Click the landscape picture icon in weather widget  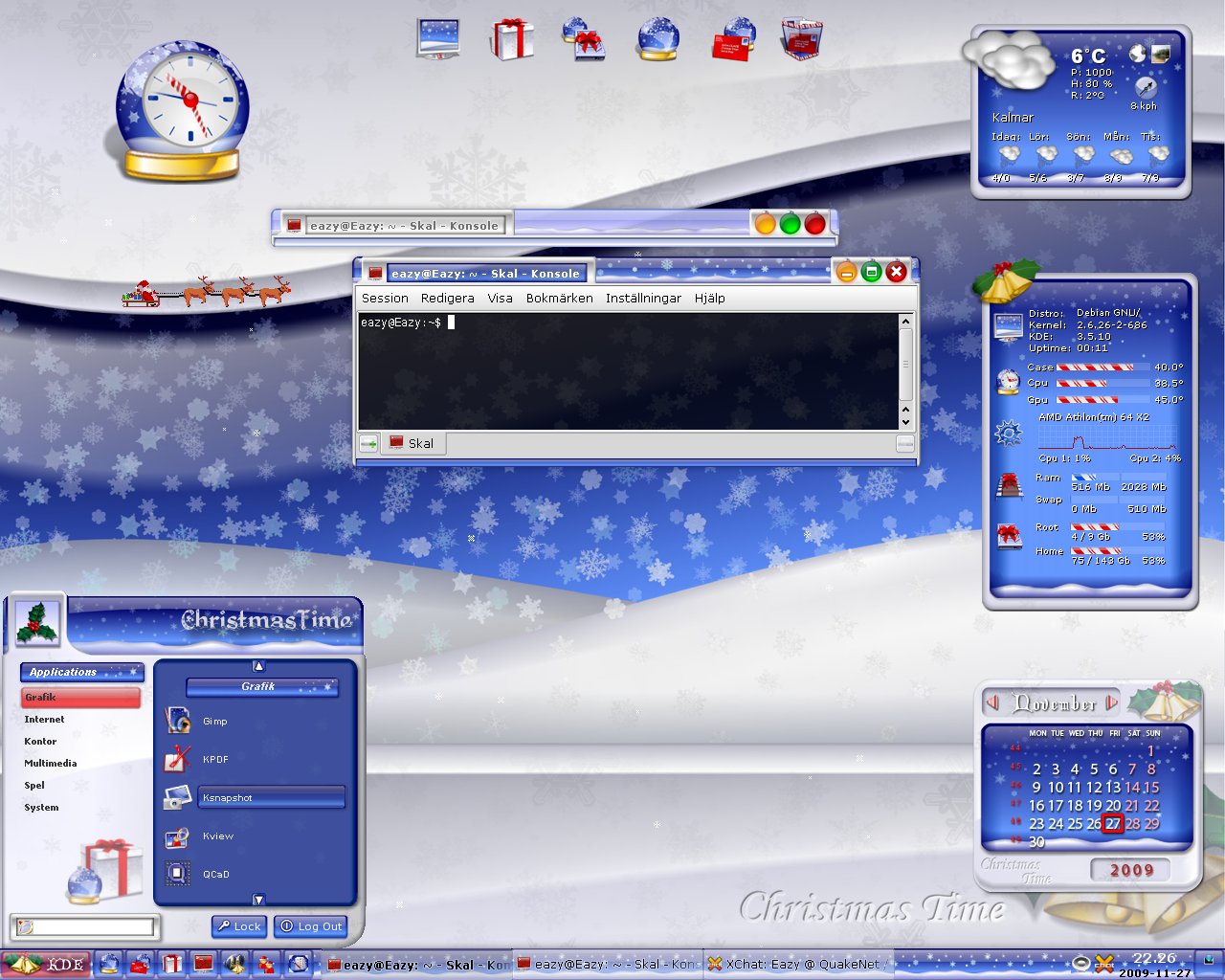click(1161, 54)
